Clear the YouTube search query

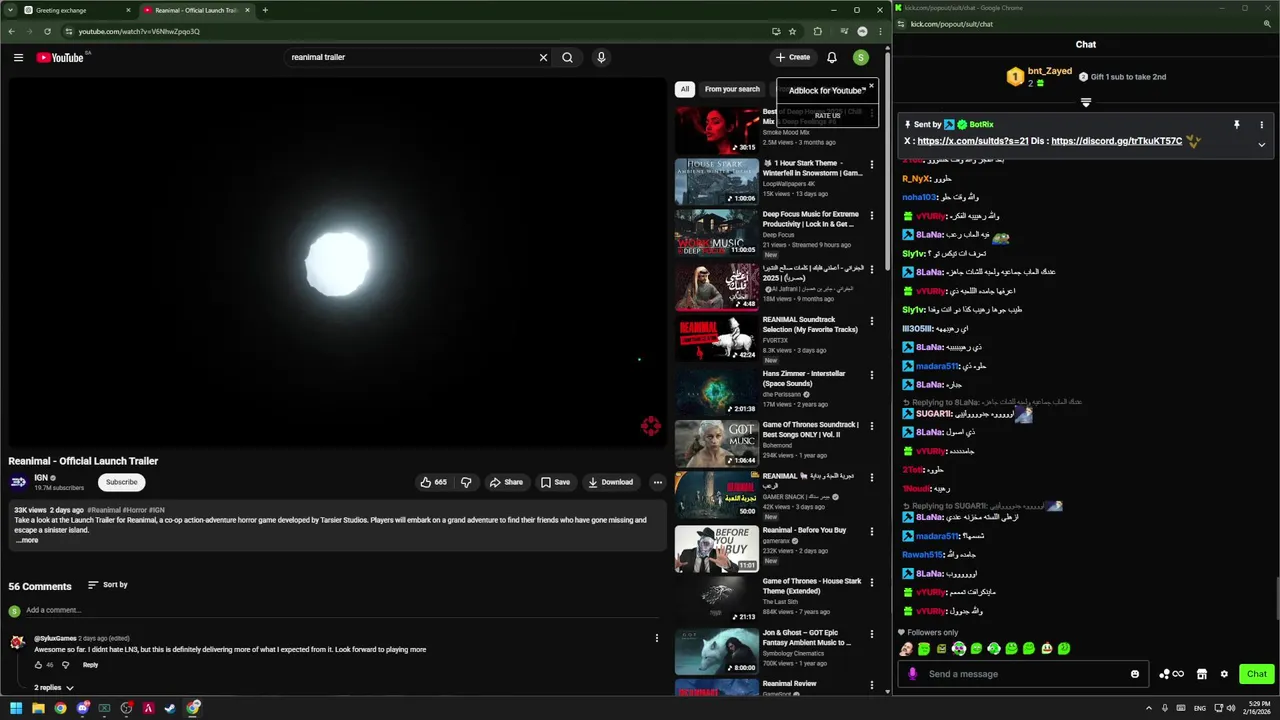(x=543, y=57)
